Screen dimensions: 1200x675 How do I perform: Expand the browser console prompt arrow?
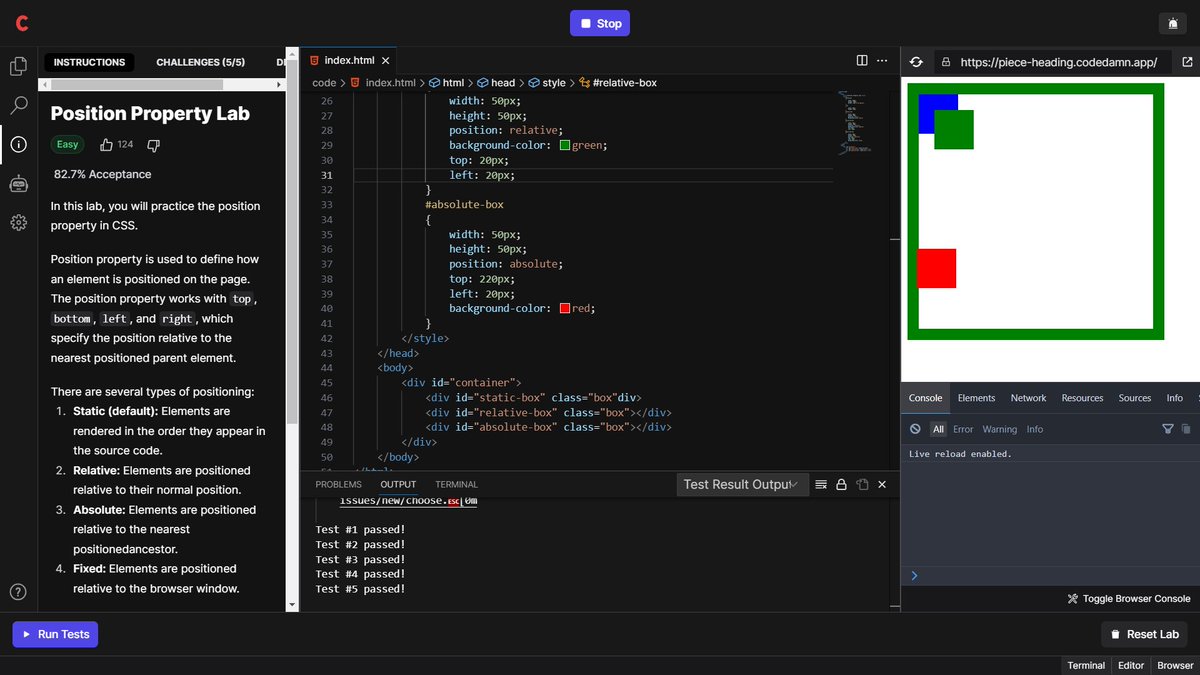click(914, 576)
